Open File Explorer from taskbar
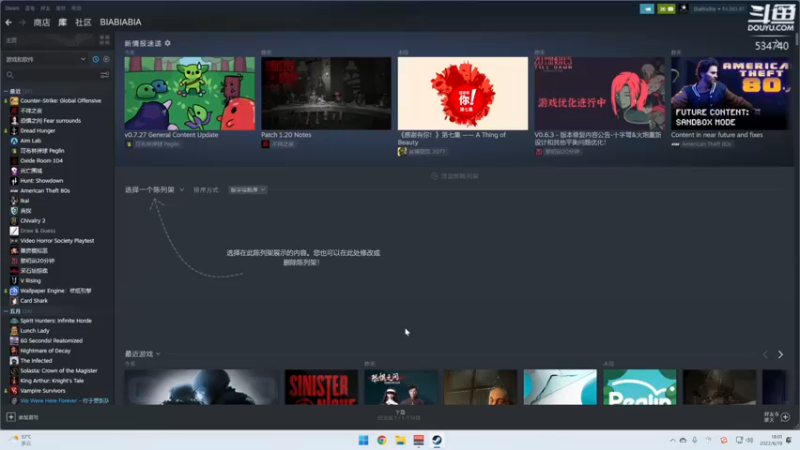800x450 pixels. 400,440
